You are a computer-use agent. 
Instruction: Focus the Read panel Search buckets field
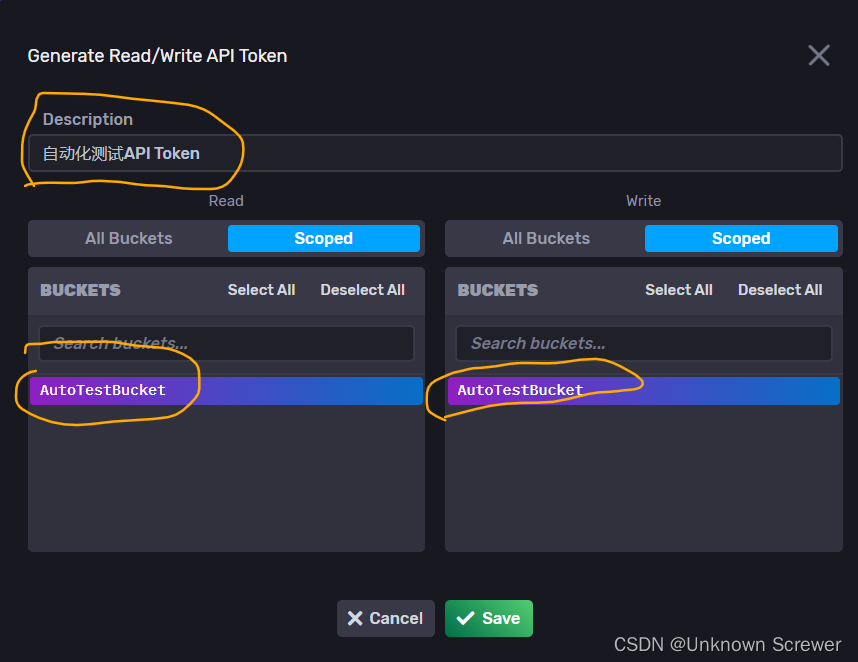[x=226, y=344]
